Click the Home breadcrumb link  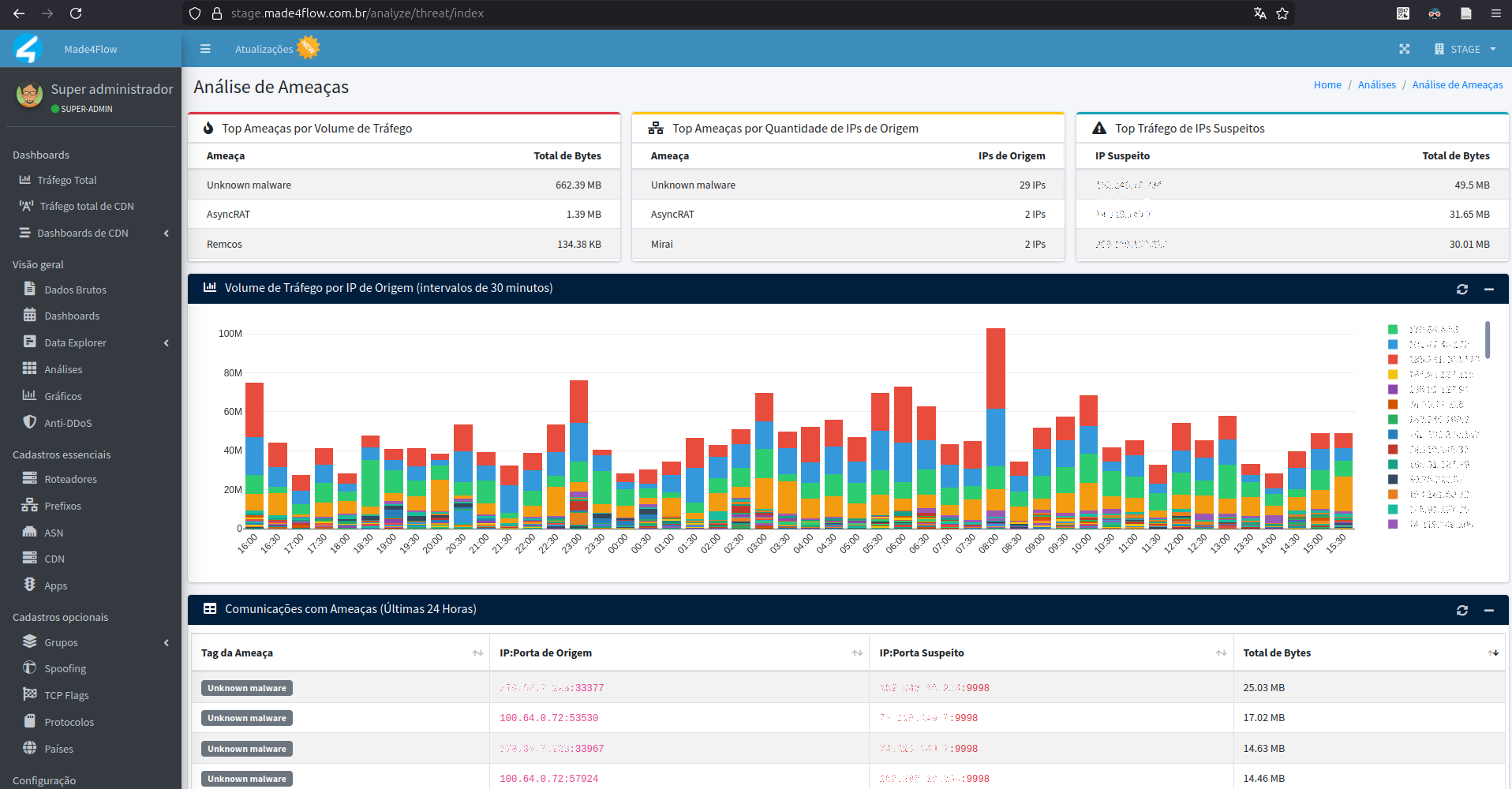pyautogui.click(x=1327, y=85)
